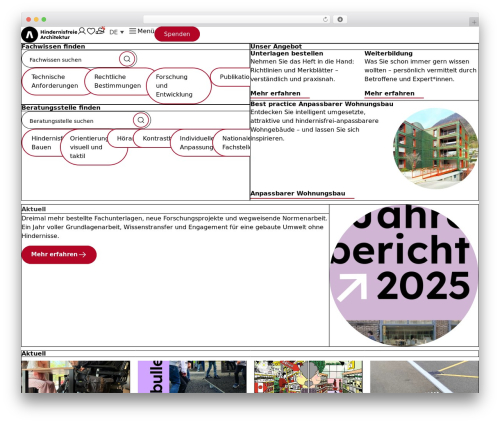
Task: Select the Technische Anforderungen chip
Action: pos(55,81)
